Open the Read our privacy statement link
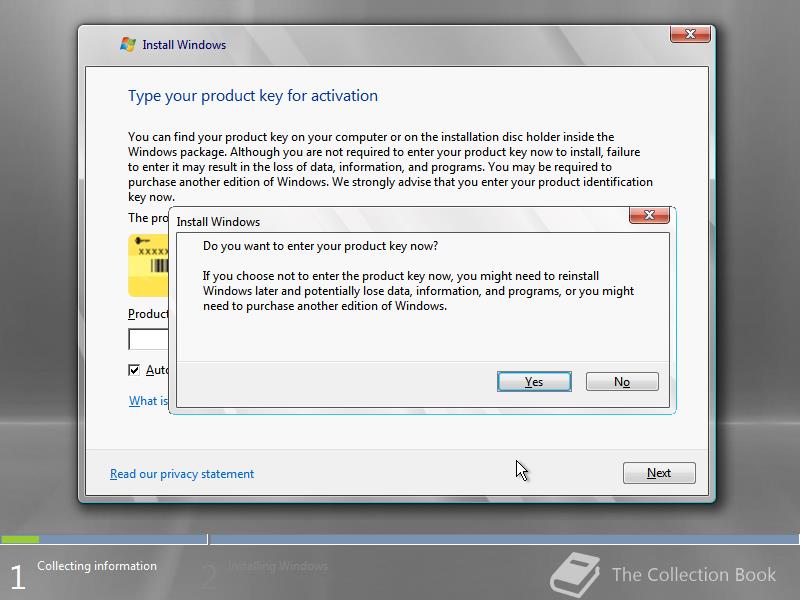Screen dimensions: 800x600 pyautogui.click(x=182, y=474)
